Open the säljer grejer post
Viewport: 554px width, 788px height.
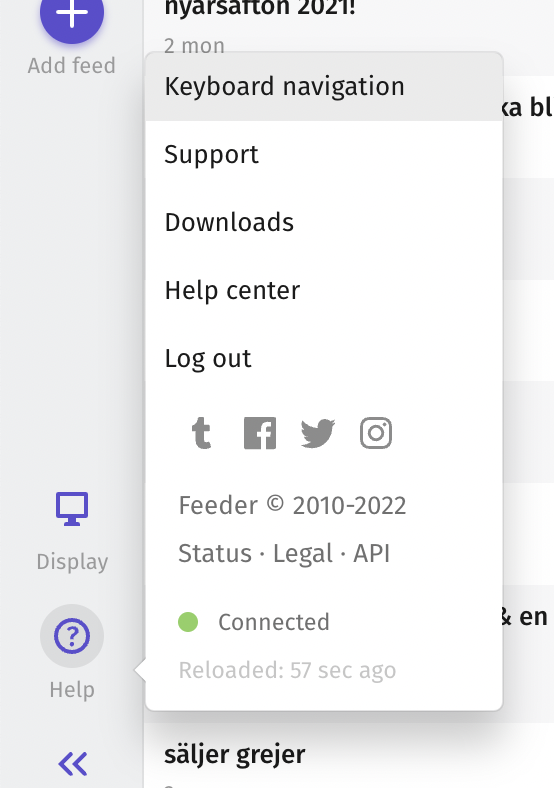(x=235, y=754)
